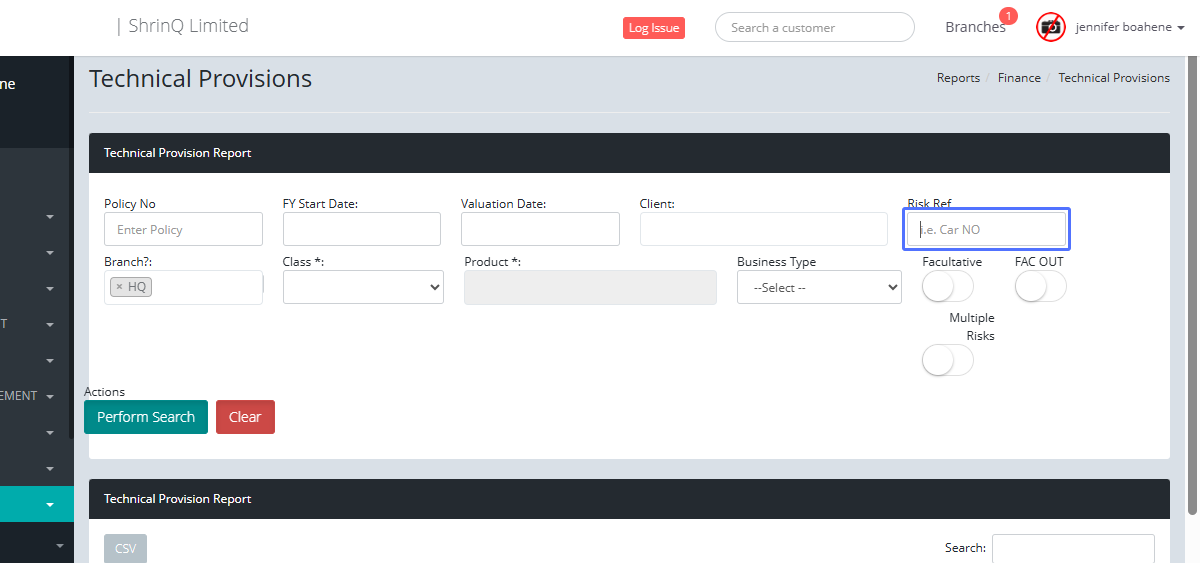Turn on the Multiple Risks toggle
This screenshot has width=1200, height=563.
(947, 361)
